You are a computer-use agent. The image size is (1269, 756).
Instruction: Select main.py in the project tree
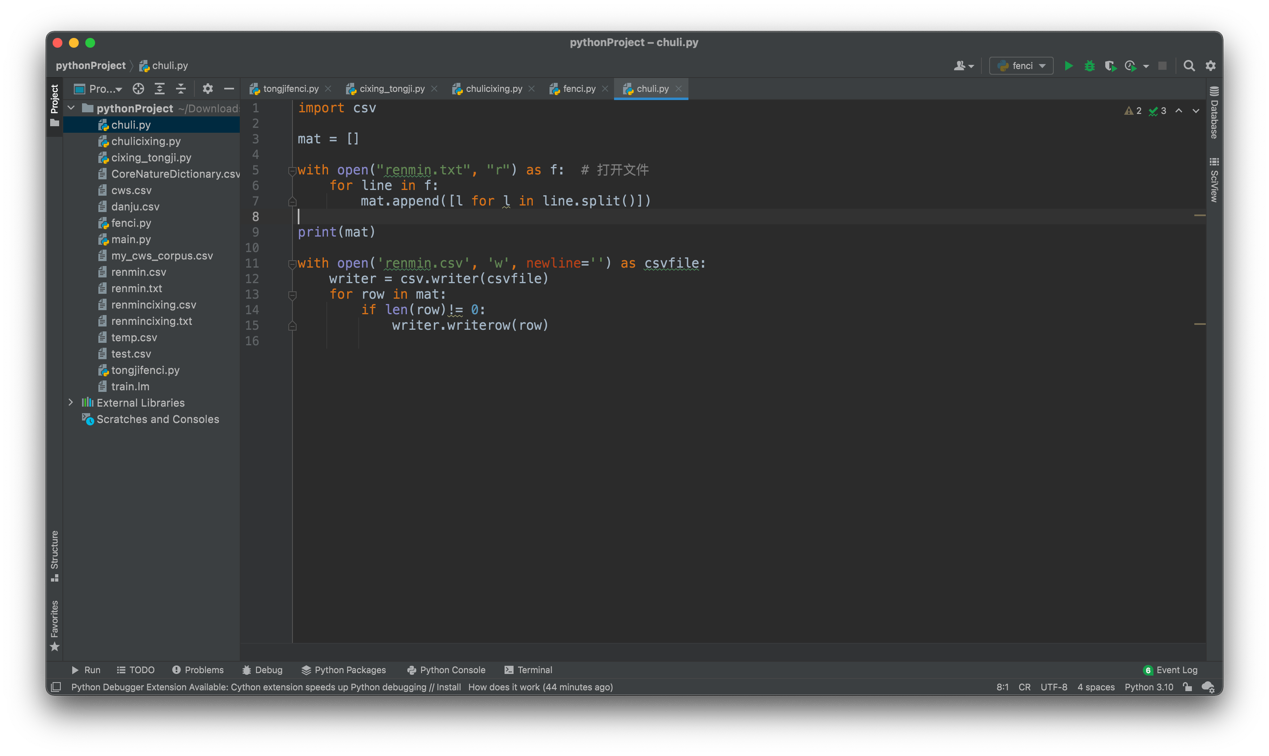[x=131, y=239]
